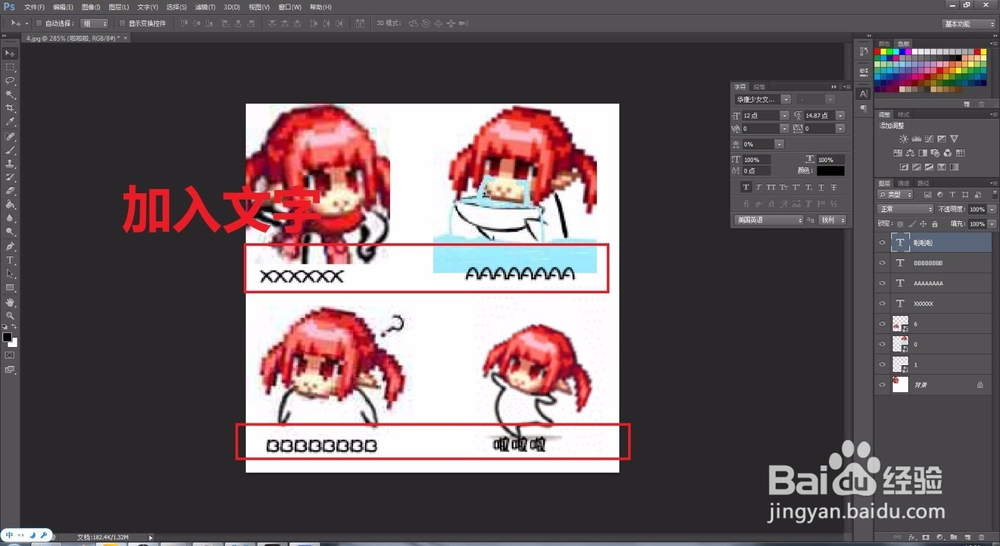The height and width of the screenshot is (546, 1000).
Task: Select the Background layer thumbnail
Action: (900, 385)
